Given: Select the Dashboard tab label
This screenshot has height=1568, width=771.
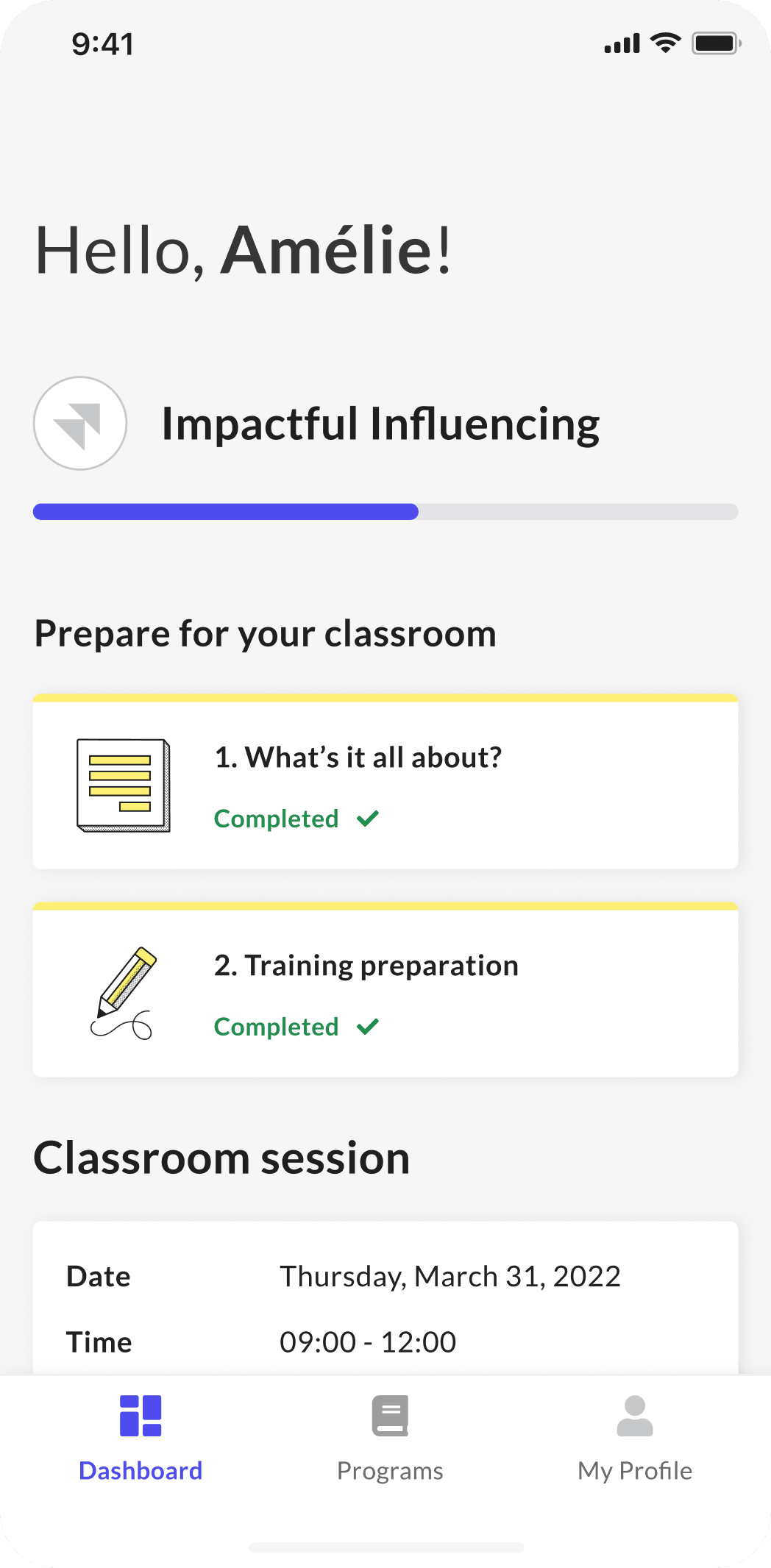Looking at the screenshot, I should [141, 1471].
